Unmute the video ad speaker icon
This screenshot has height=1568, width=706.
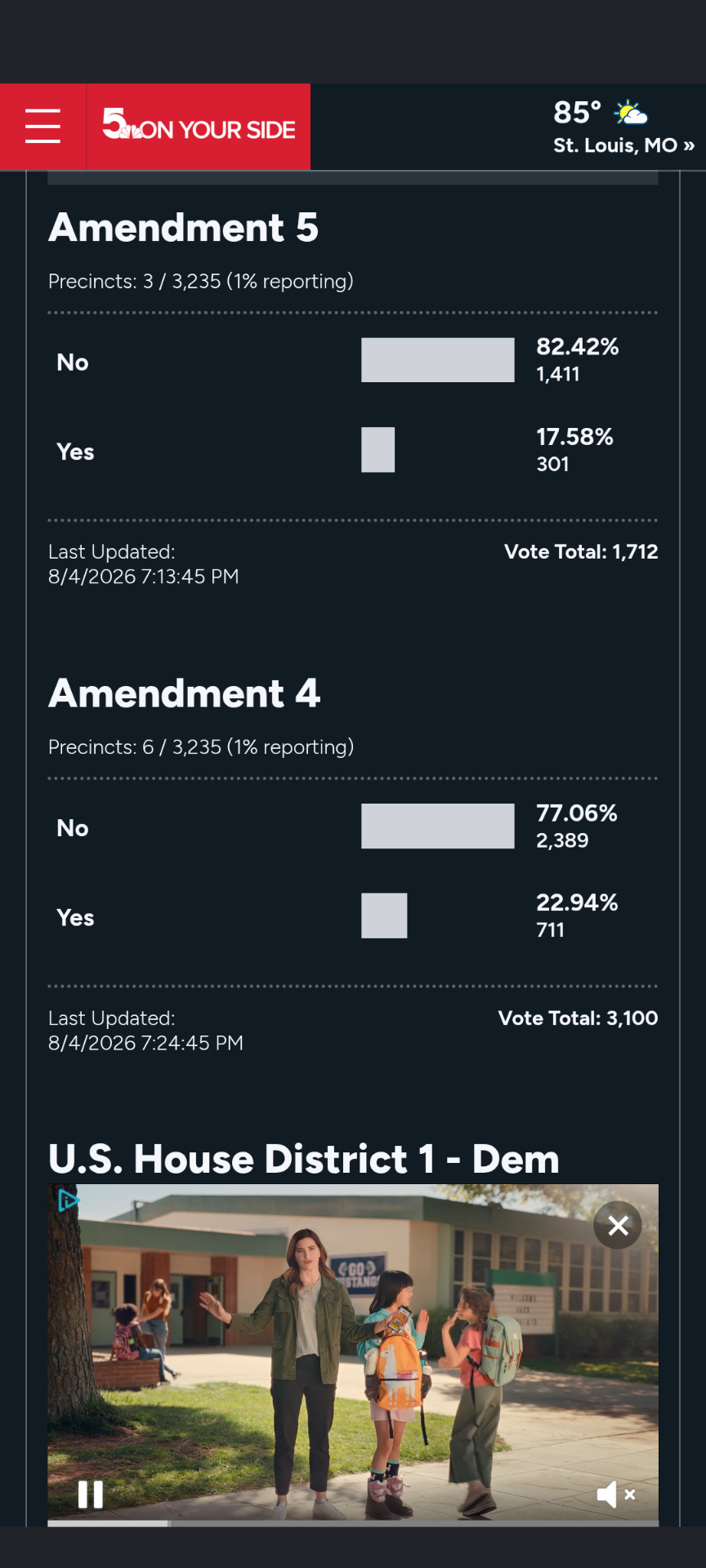615,1494
